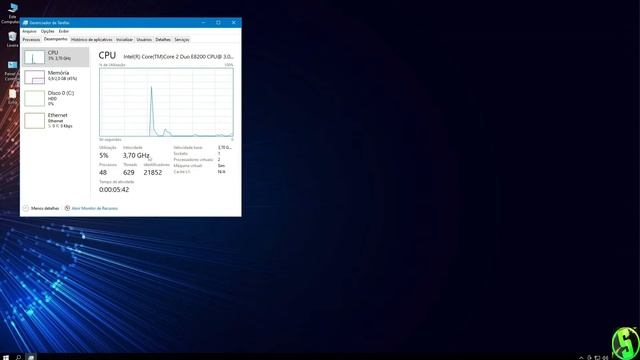Click the Task Manager title bar icon
The image size is (640, 360).
[x=25, y=23]
